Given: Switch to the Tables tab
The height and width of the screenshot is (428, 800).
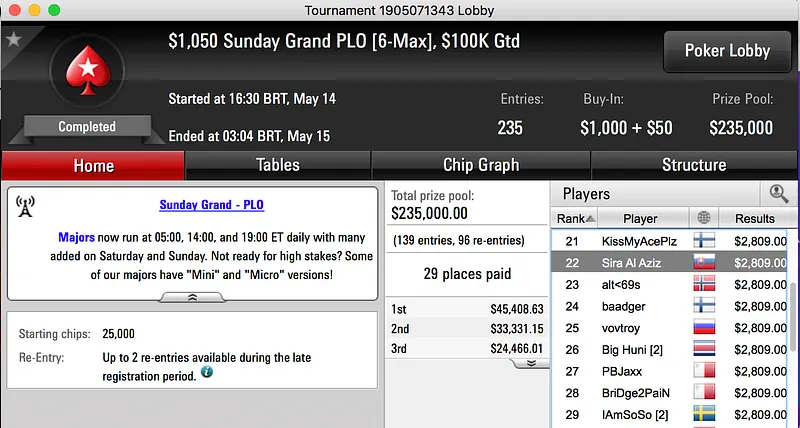Looking at the screenshot, I should tap(277, 165).
